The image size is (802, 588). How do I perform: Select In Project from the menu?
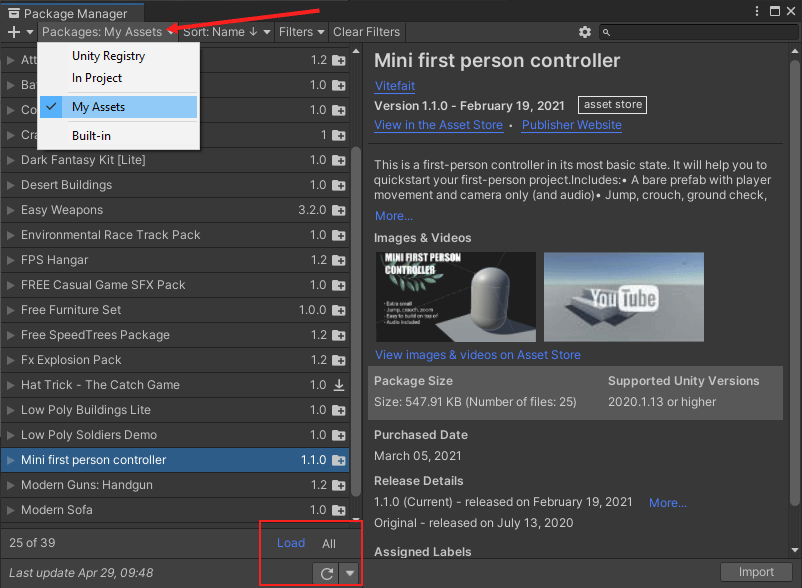tap(97, 78)
